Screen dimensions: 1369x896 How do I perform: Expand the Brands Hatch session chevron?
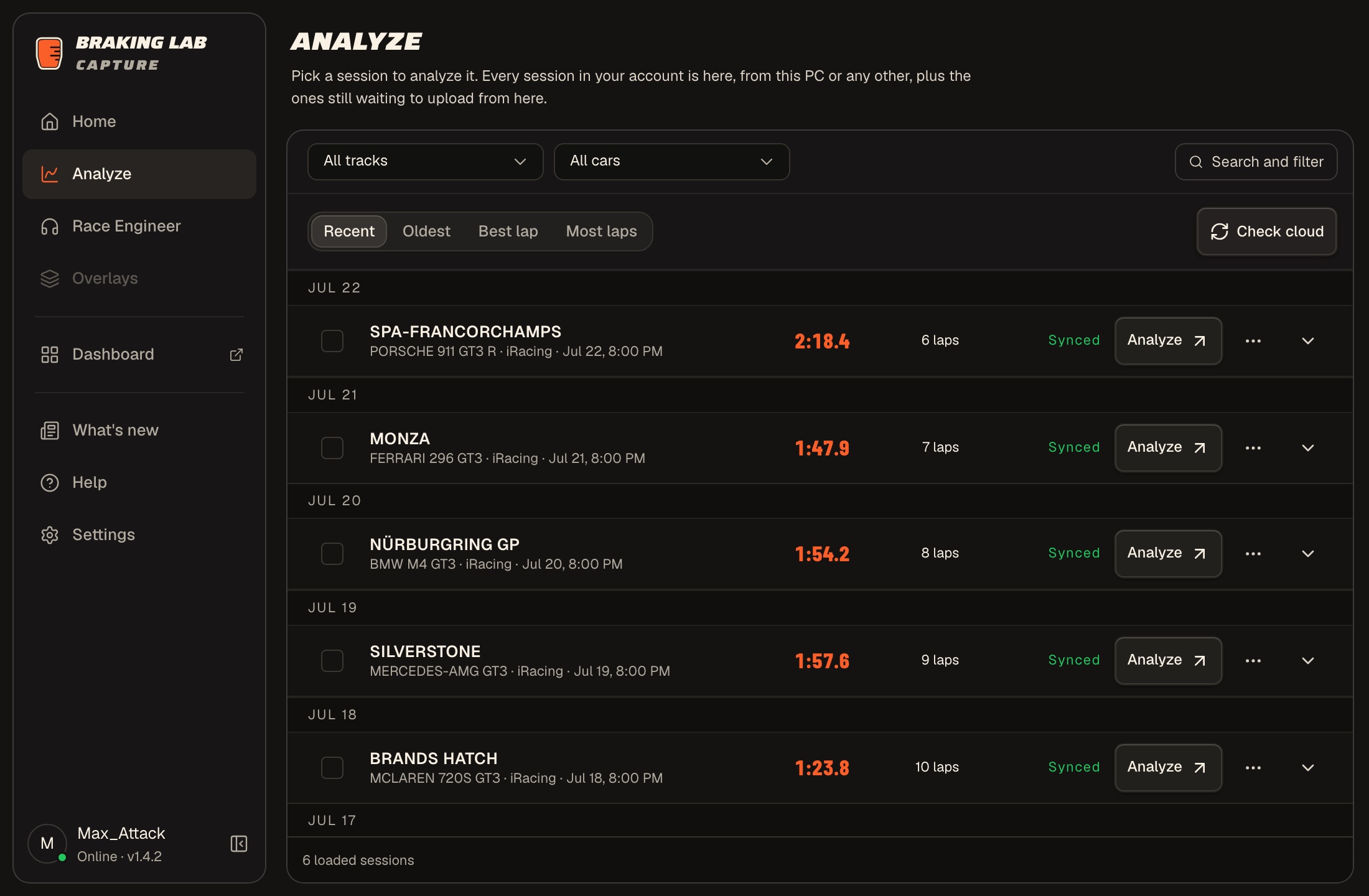[x=1308, y=768]
